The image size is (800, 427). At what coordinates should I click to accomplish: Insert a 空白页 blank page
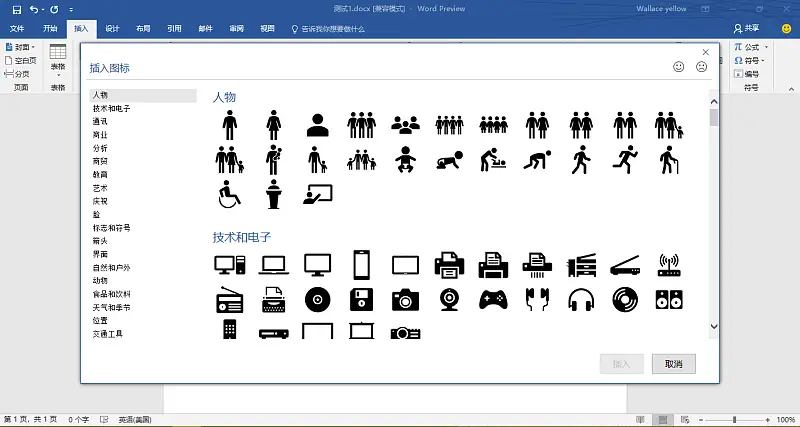pyautogui.click(x=21, y=60)
